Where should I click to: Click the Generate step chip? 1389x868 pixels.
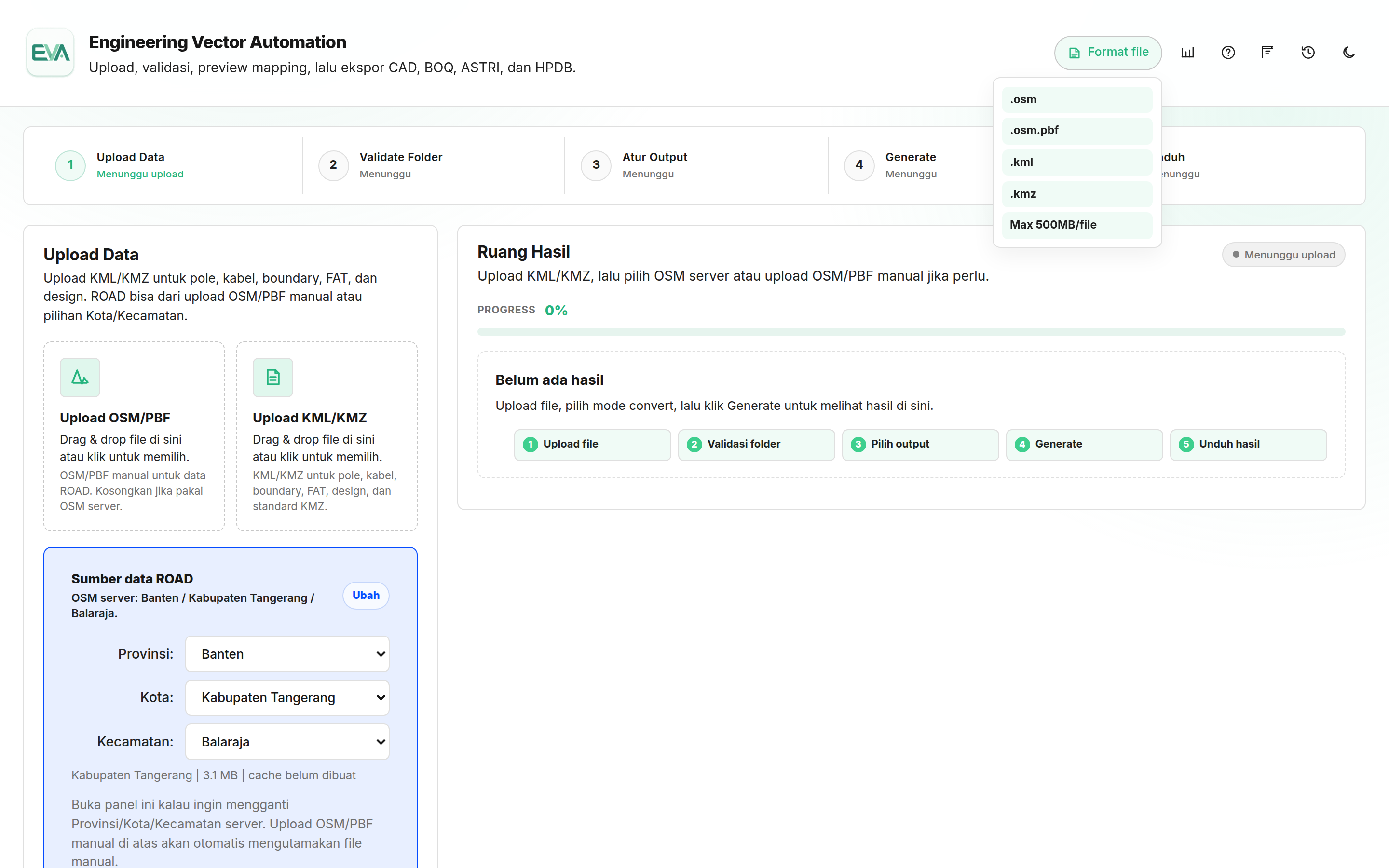click(x=1084, y=444)
